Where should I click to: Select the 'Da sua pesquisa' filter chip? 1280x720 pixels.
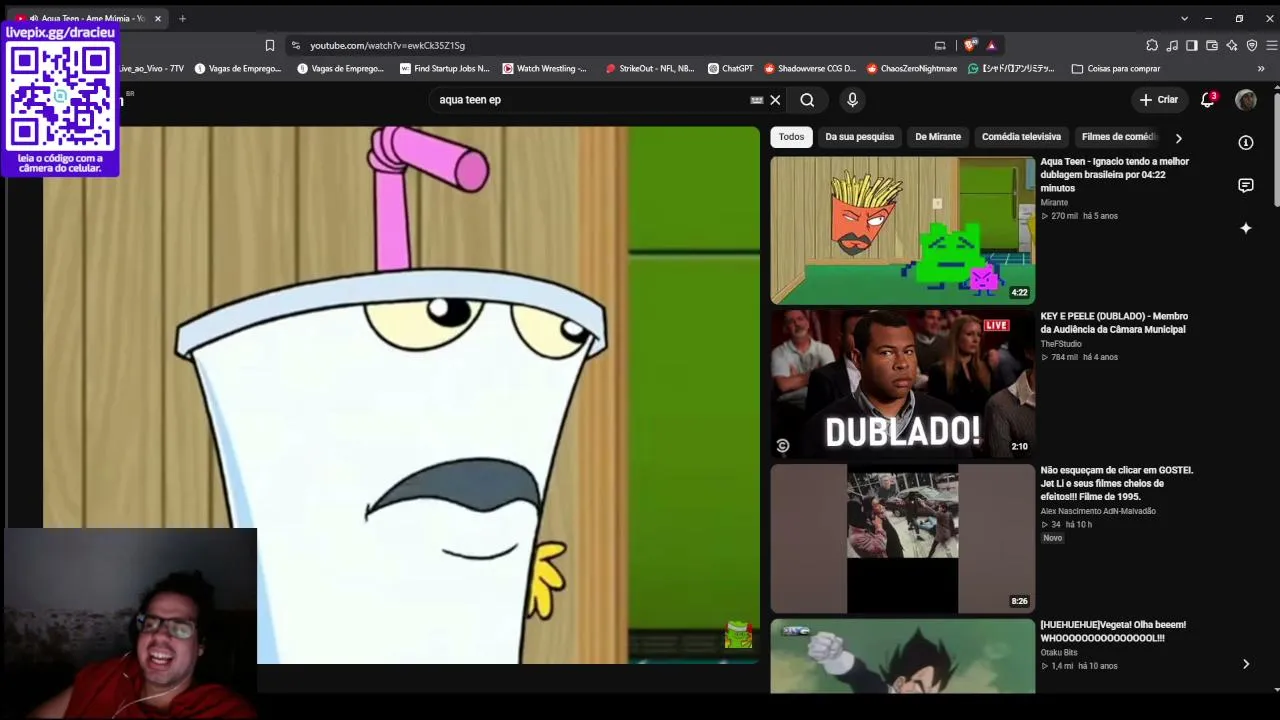pos(860,137)
